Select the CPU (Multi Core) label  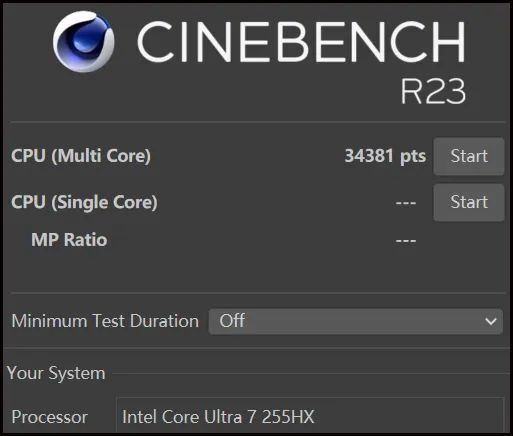[x=81, y=156]
